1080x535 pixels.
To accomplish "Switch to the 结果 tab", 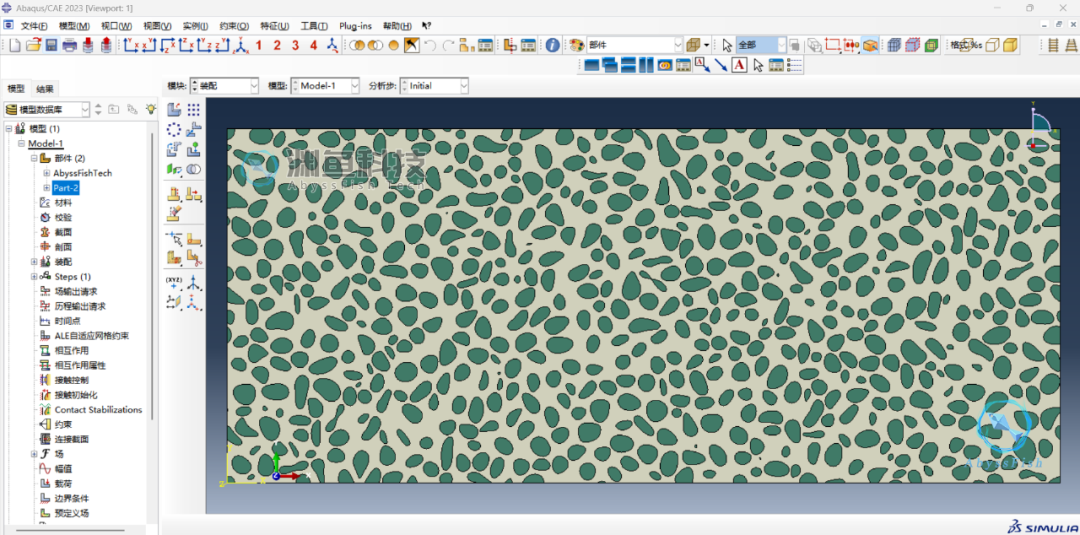I will coord(46,89).
